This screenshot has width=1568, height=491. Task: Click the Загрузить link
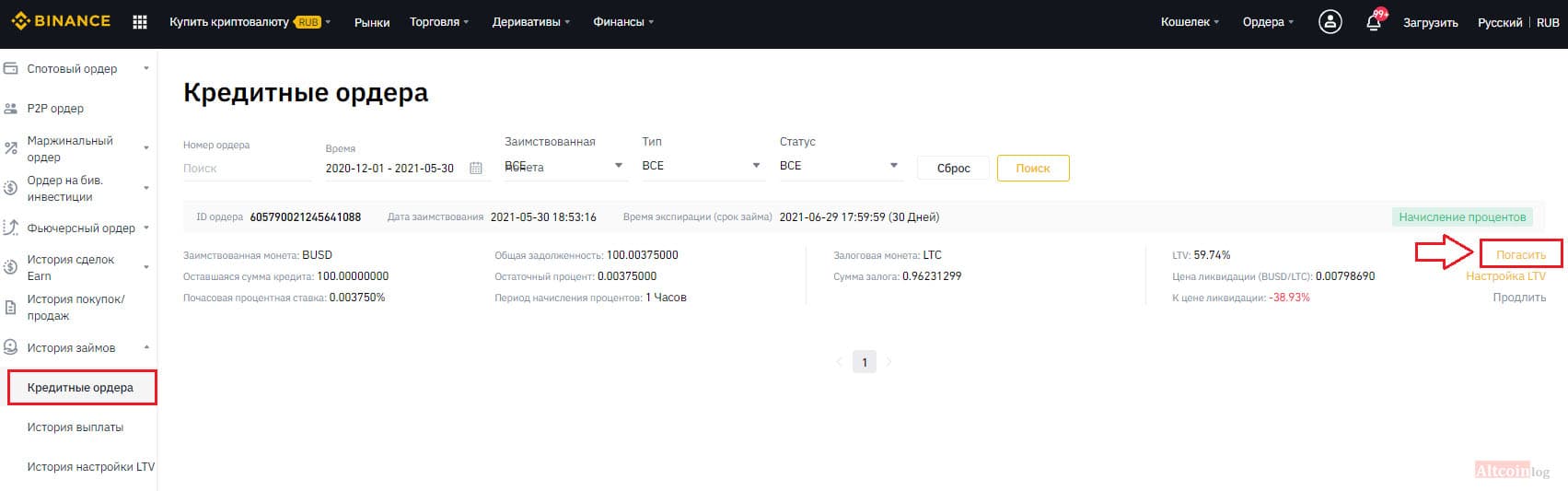1430,23
